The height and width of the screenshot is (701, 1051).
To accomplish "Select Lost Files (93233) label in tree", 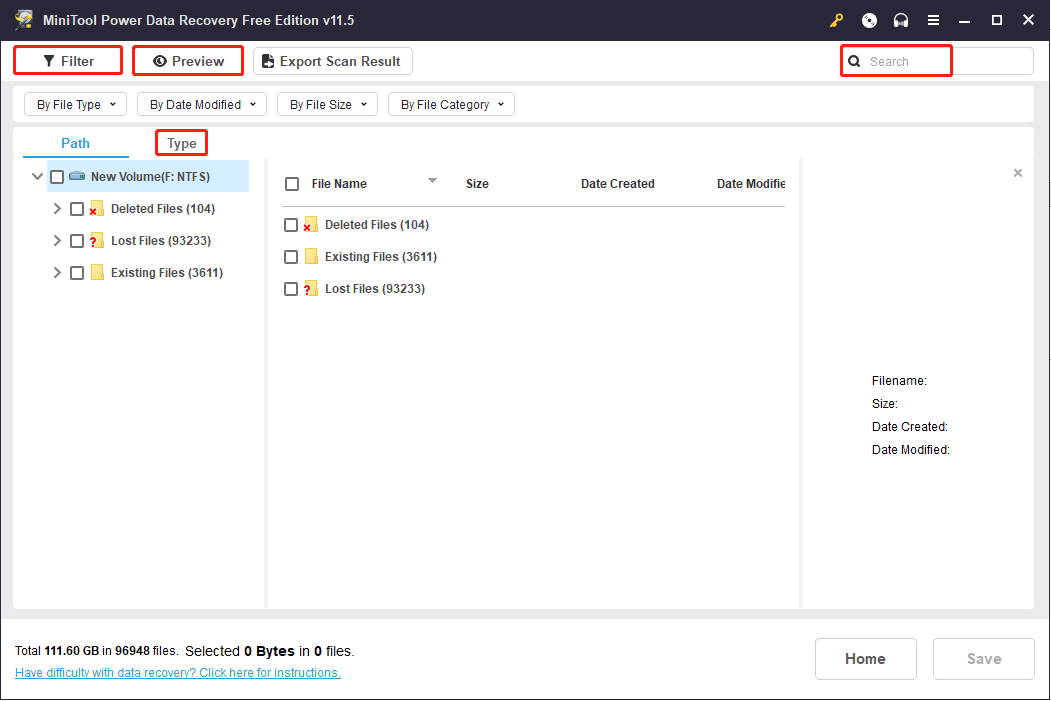I will point(161,241).
